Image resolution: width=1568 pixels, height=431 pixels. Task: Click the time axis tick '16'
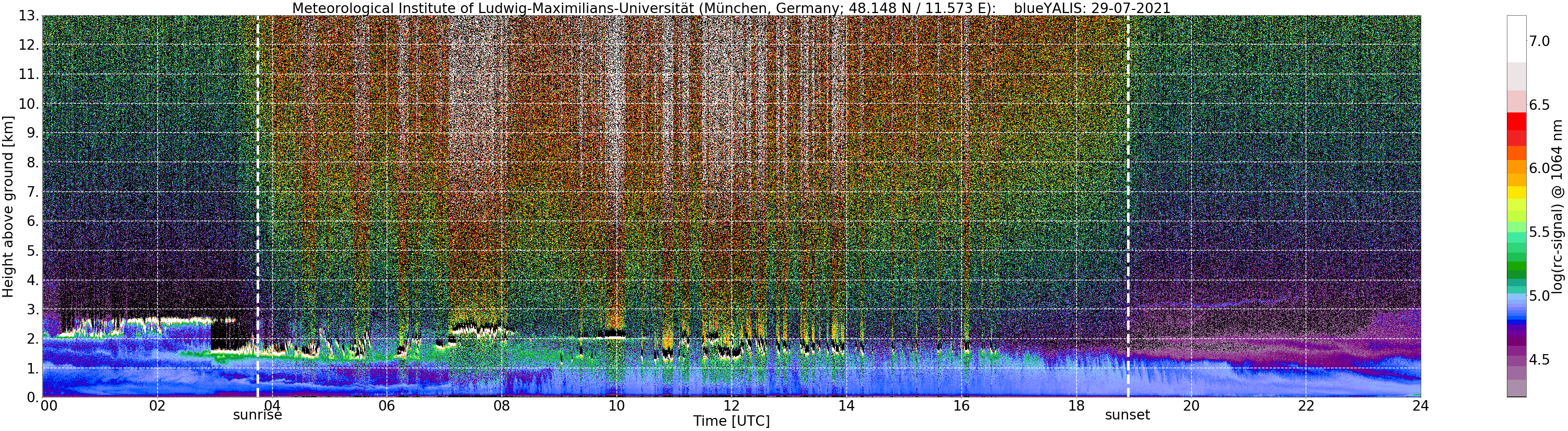pos(961,406)
